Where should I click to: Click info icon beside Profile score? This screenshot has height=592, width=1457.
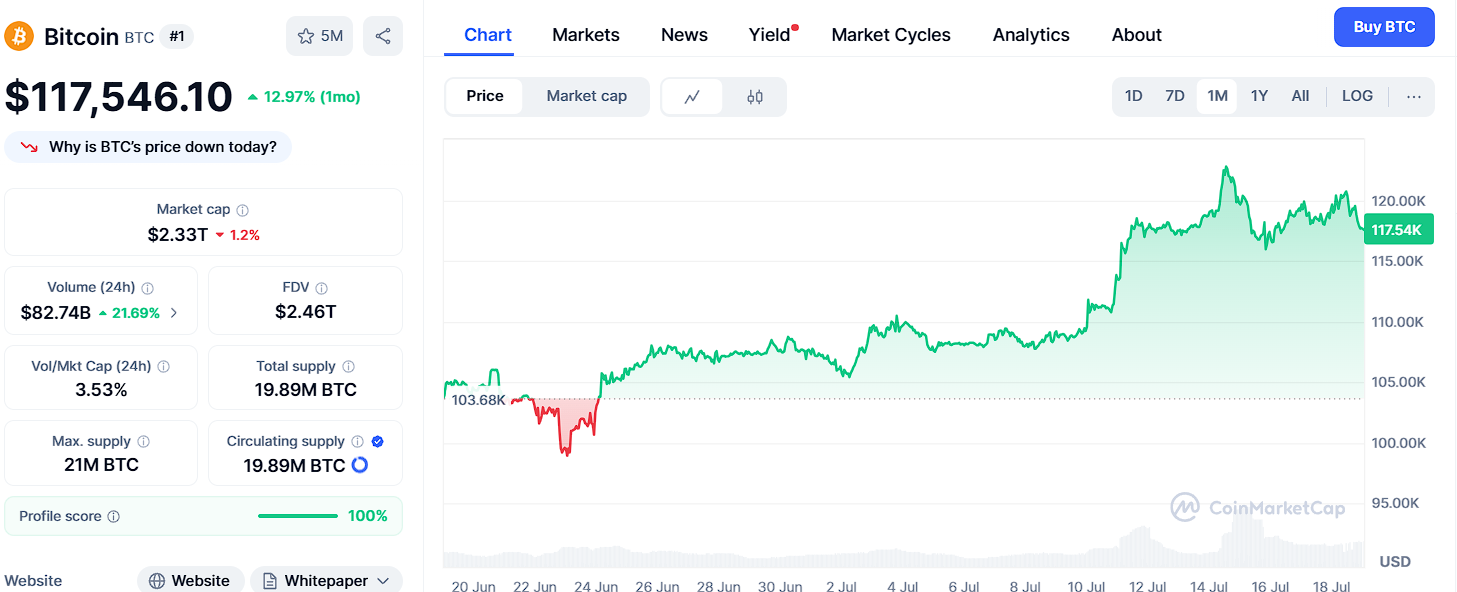[113, 517]
